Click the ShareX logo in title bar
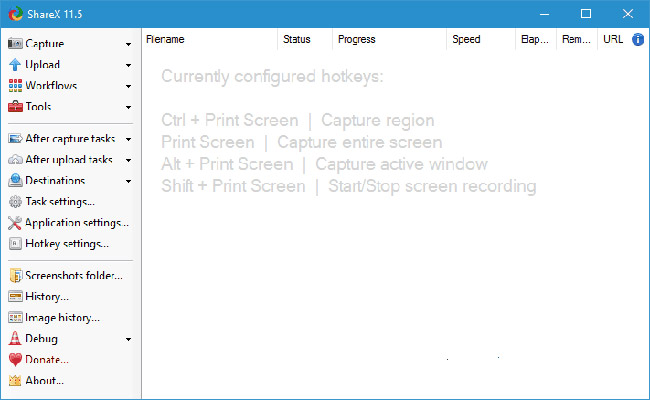Viewport: 650px width, 400px height. point(16,14)
